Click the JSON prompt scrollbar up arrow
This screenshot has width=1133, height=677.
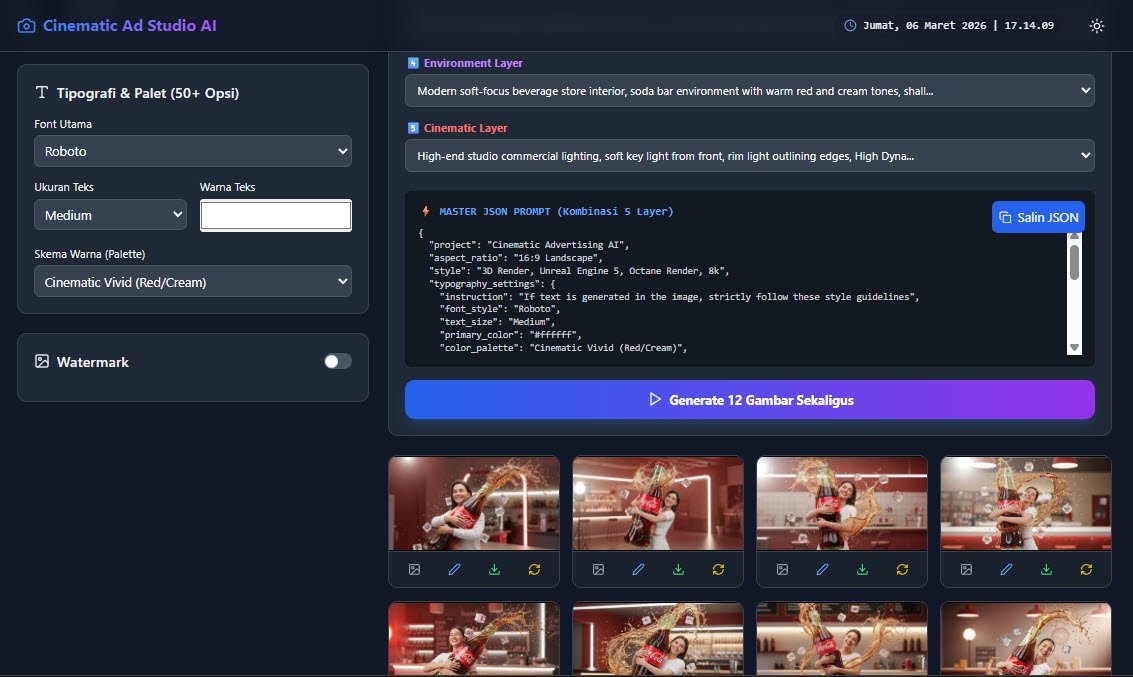pos(1074,237)
